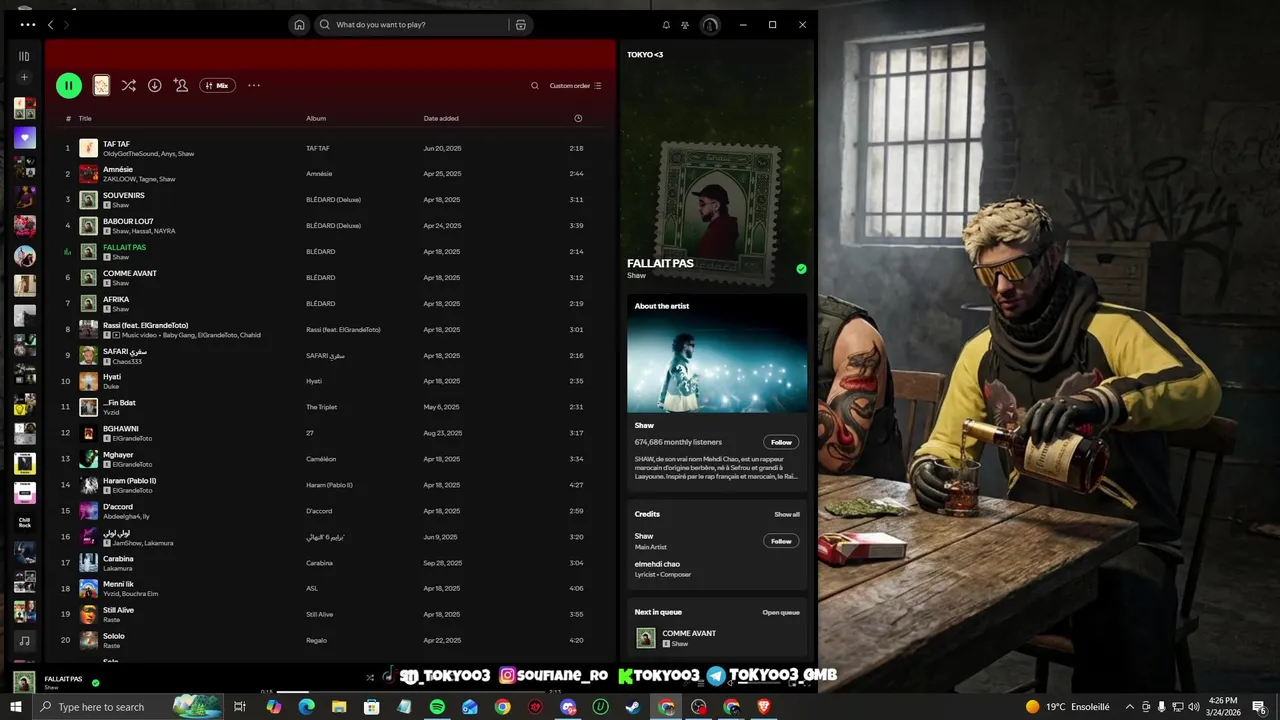This screenshot has width=1280, height=720.
Task: Open playlist more options (three dots)
Action: [x=254, y=86]
